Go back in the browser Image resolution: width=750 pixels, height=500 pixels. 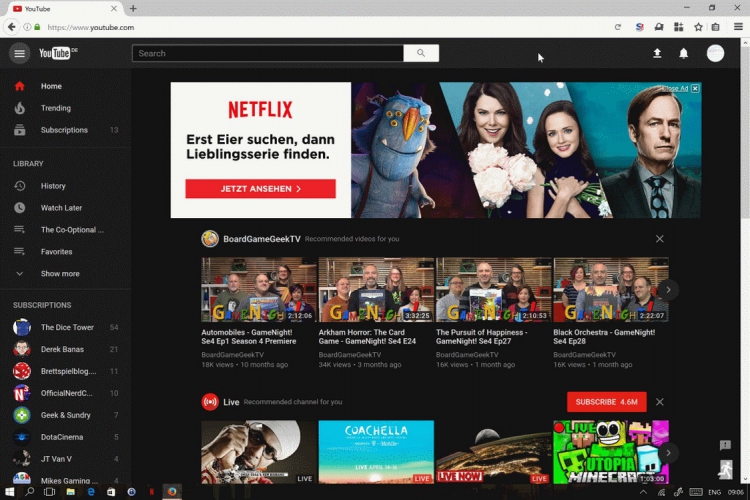click(11, 27)
